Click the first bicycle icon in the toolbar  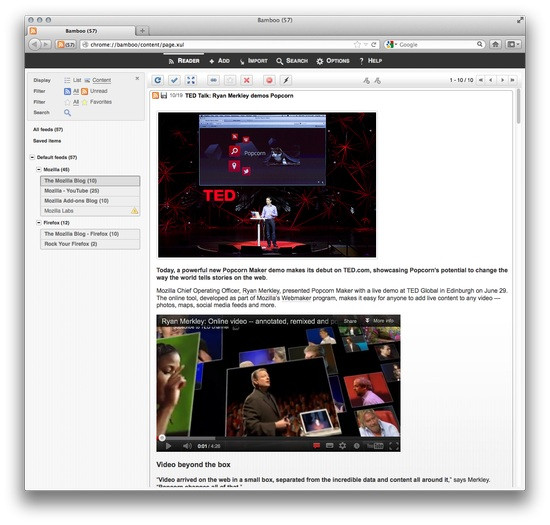point(366,81)
